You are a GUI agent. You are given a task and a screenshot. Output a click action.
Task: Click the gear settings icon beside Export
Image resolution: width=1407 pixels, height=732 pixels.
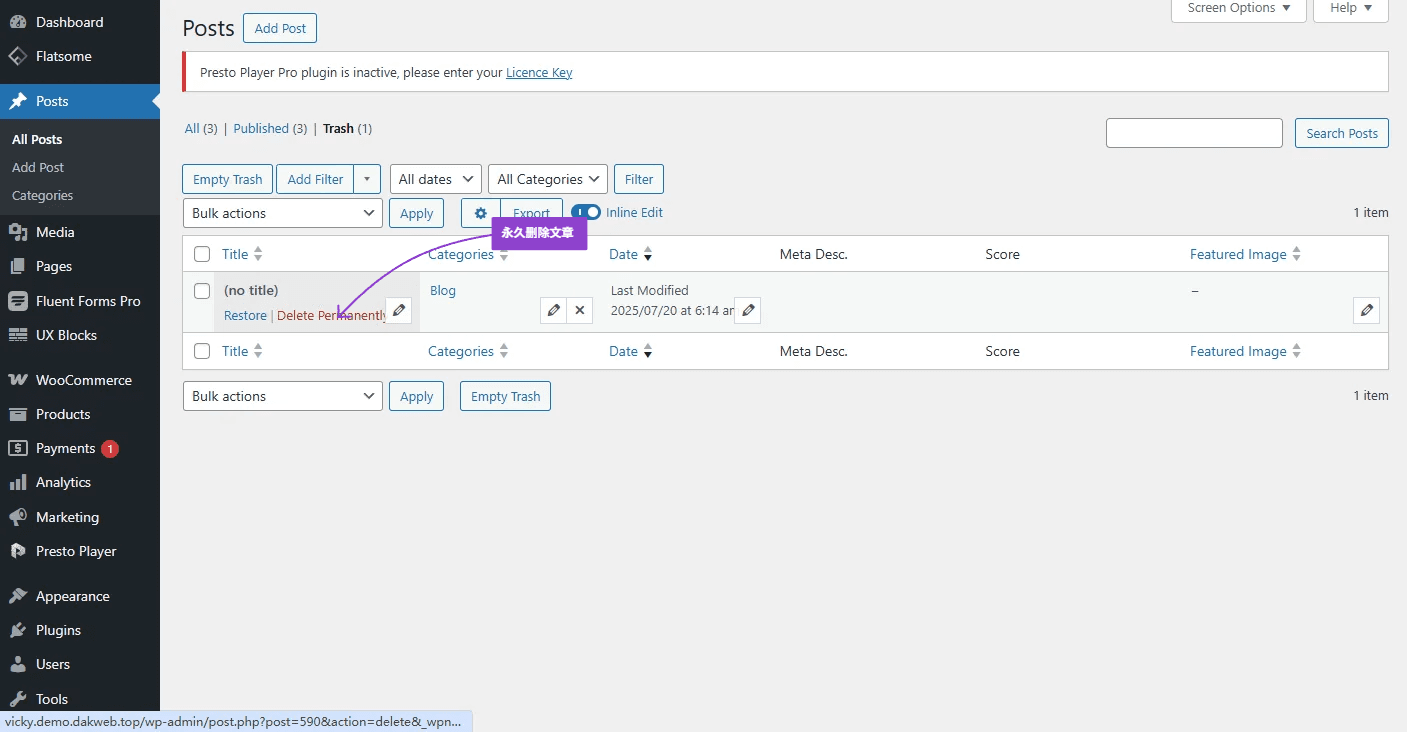pyautogui.click(x=481, y=213)
